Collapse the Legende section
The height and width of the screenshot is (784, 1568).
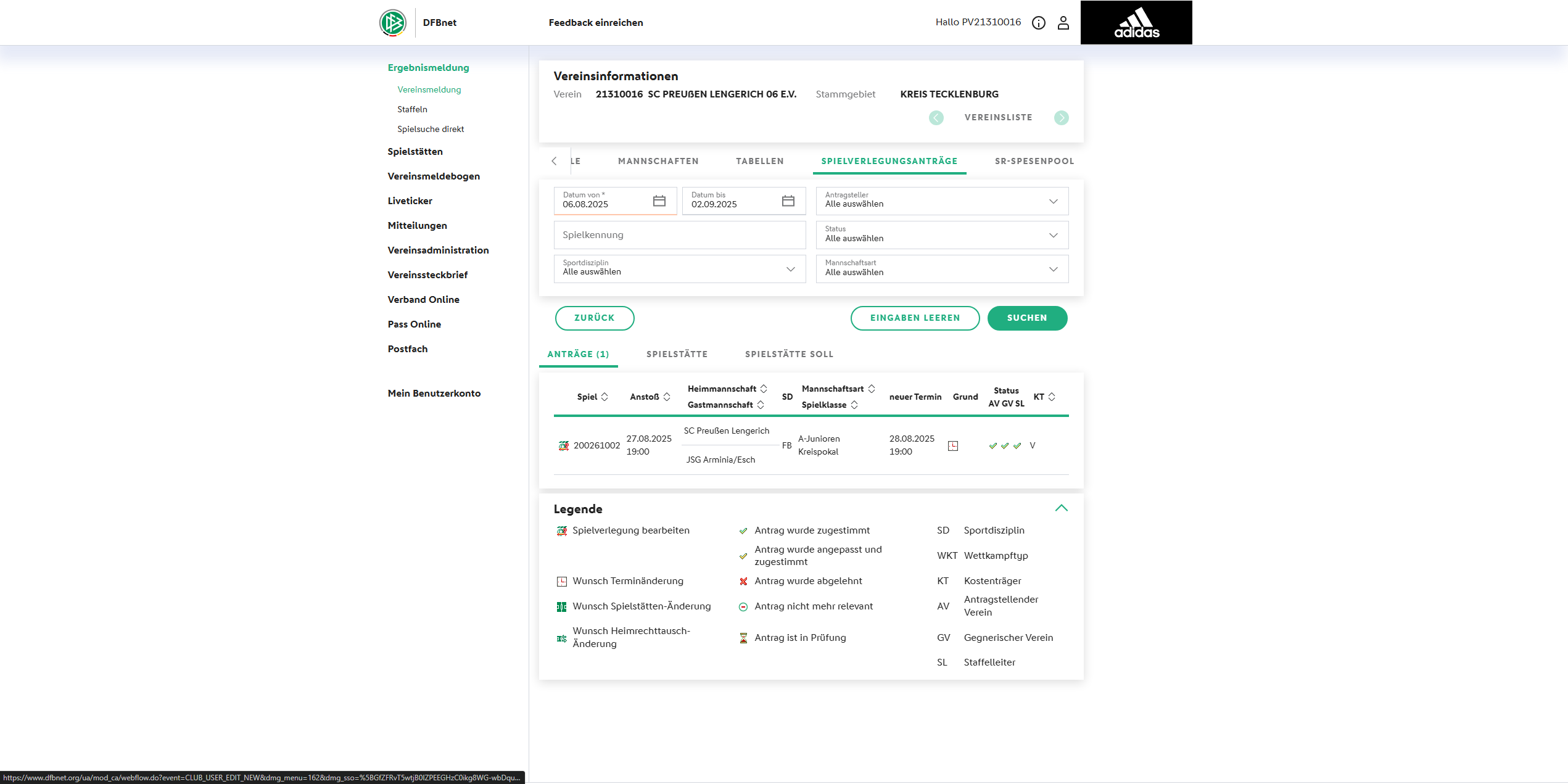pyautogui.click(x=1061, y=508)
